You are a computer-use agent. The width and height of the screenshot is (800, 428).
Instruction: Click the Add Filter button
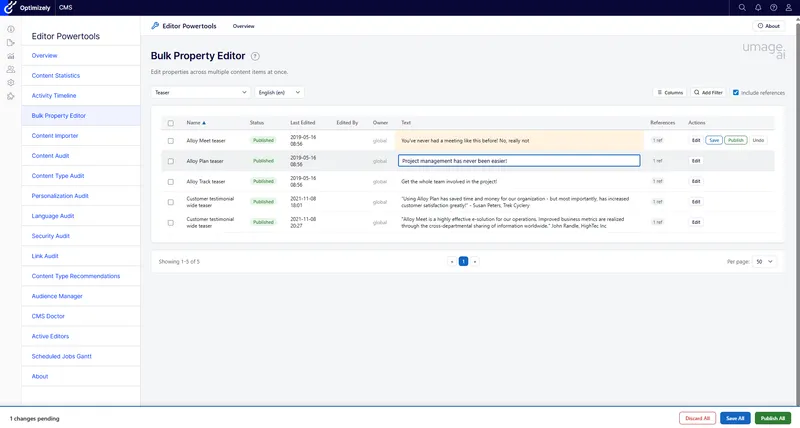[x=708, y=92]
